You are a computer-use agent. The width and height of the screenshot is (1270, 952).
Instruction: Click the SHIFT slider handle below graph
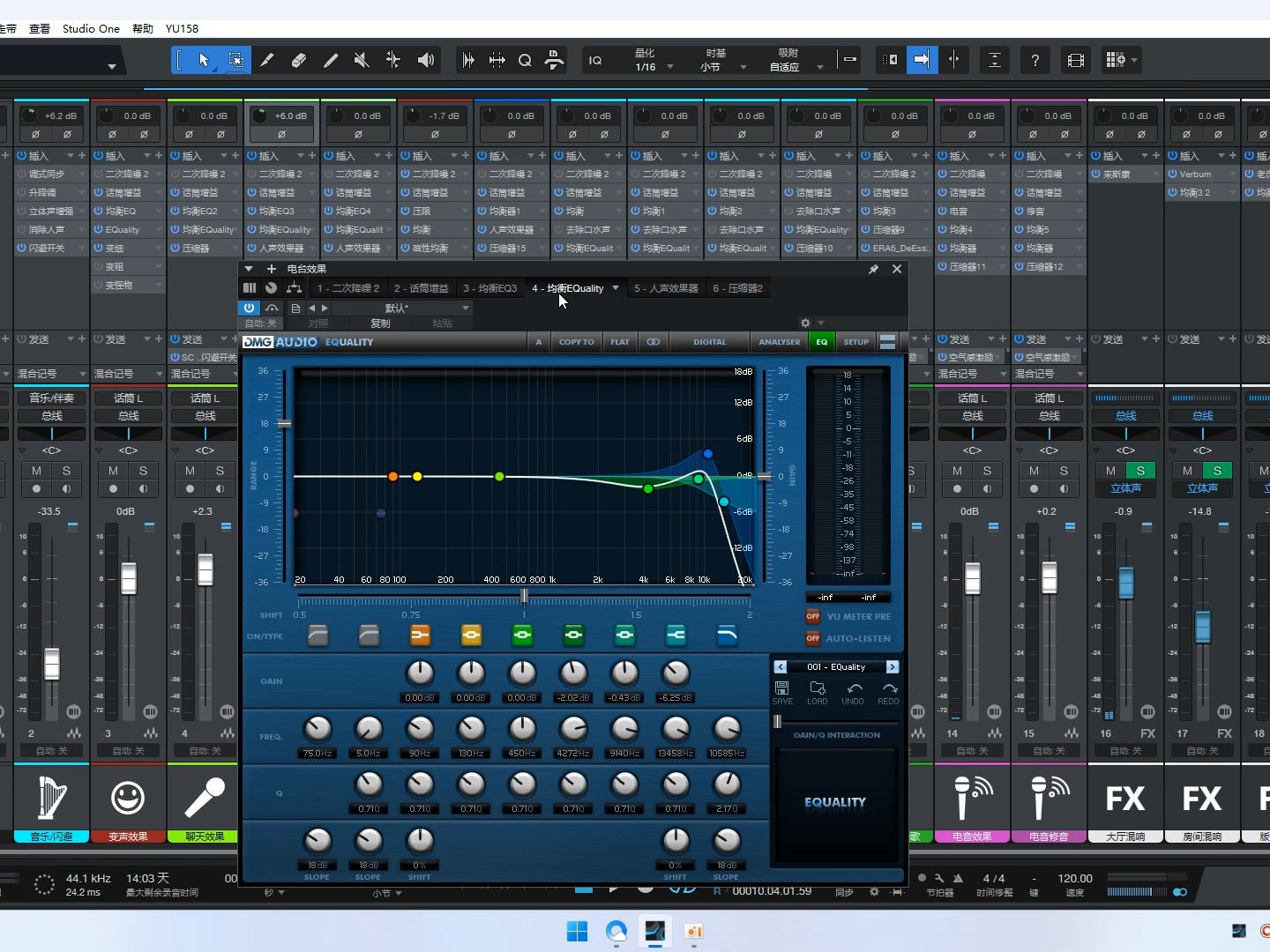click(524, 597)
